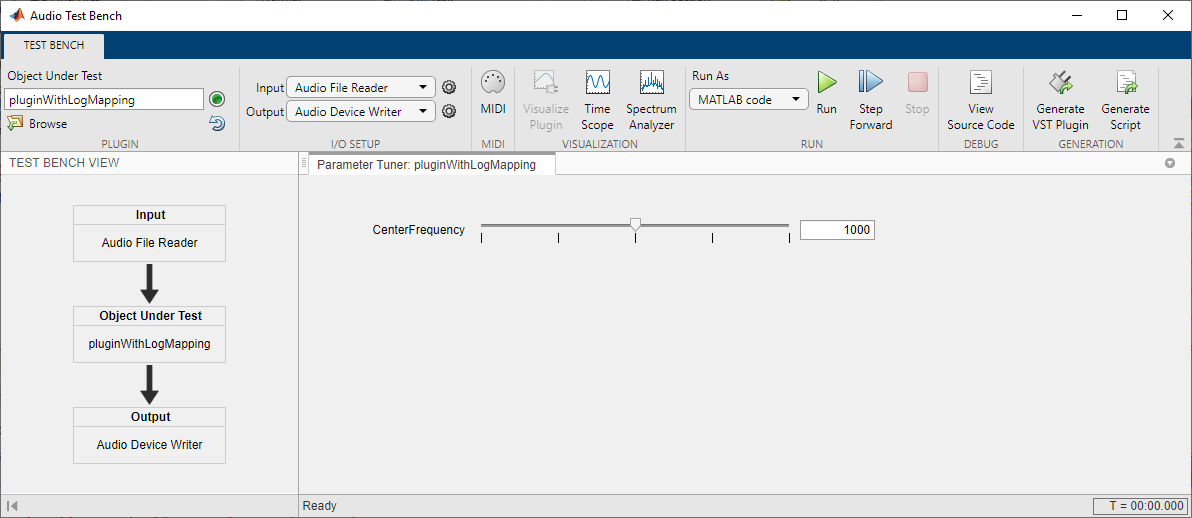Click the pluginWithLogMapping diagram block
The image size is (1192, 518).
150,334
